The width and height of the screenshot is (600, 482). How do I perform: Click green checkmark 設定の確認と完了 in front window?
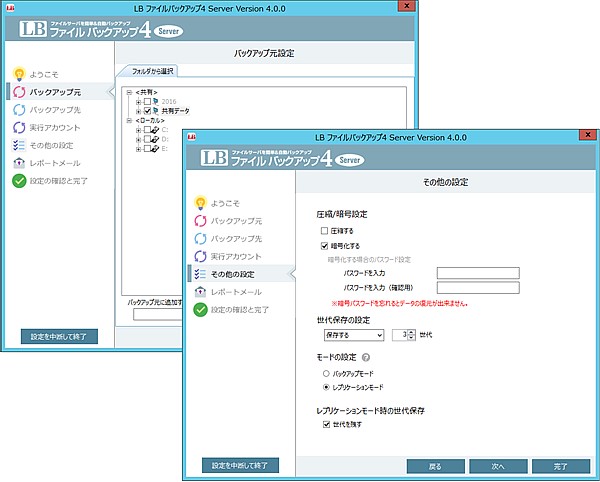point(200,310)
